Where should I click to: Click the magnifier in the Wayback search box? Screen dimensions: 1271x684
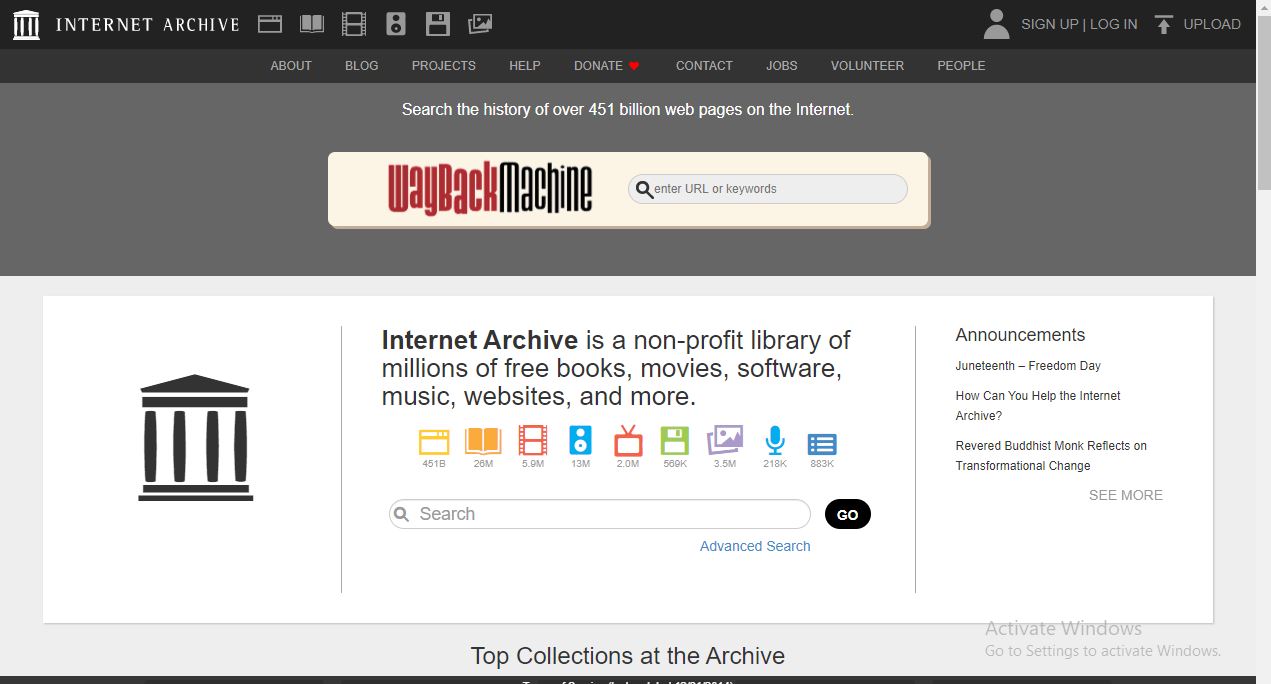645,189
